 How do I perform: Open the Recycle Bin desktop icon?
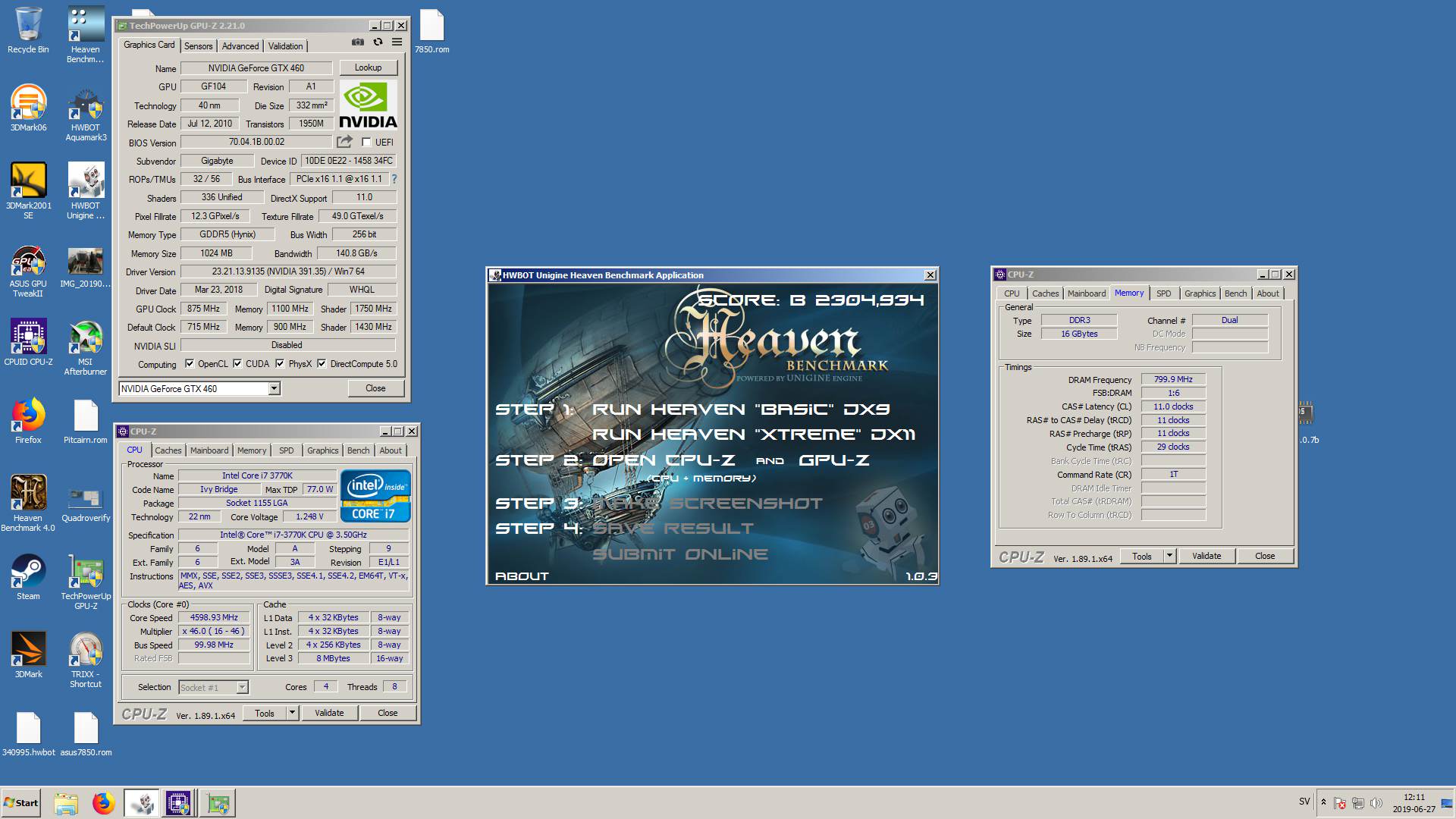pos(28,30)
